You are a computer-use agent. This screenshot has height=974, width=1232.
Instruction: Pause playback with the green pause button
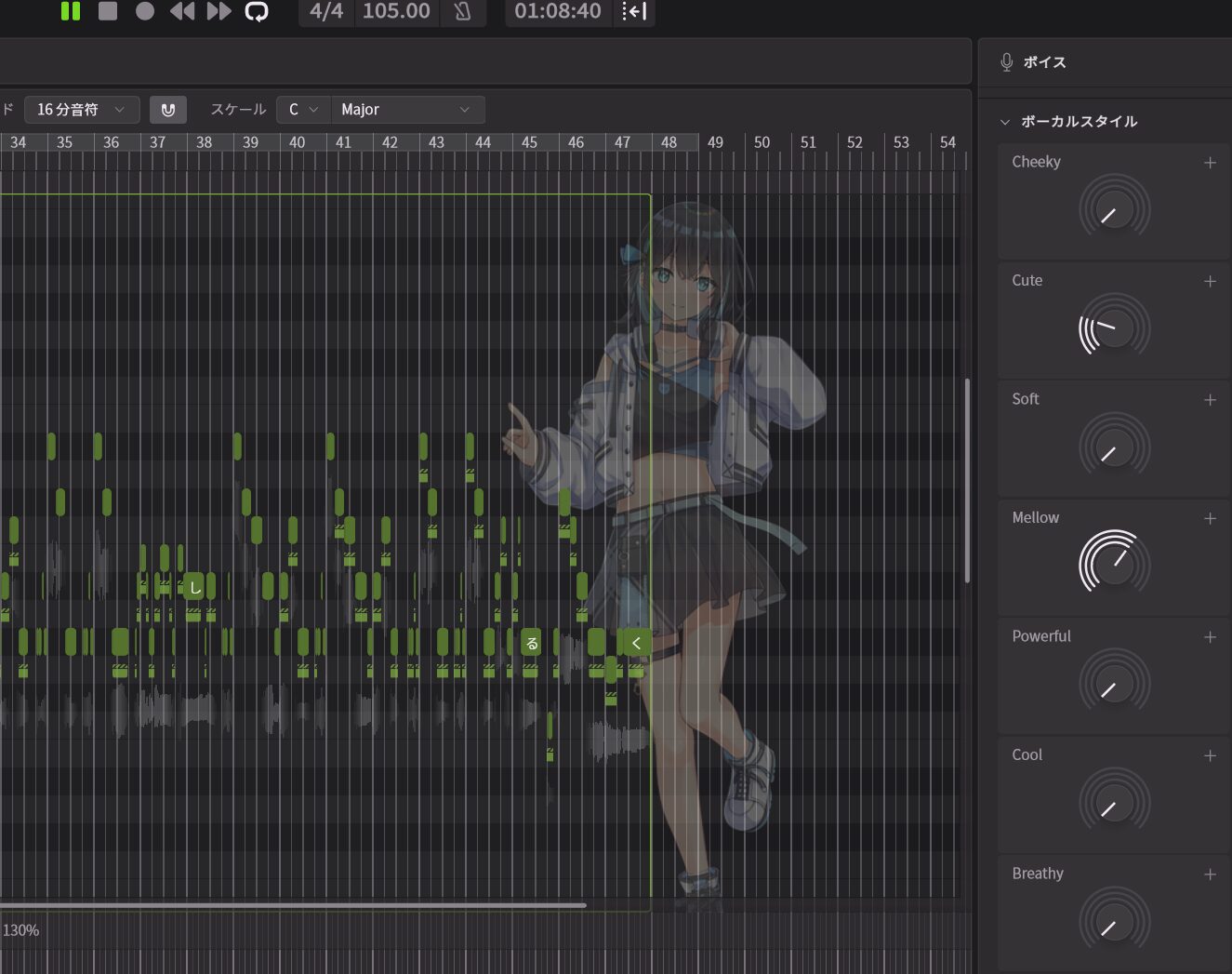[71, 11]
